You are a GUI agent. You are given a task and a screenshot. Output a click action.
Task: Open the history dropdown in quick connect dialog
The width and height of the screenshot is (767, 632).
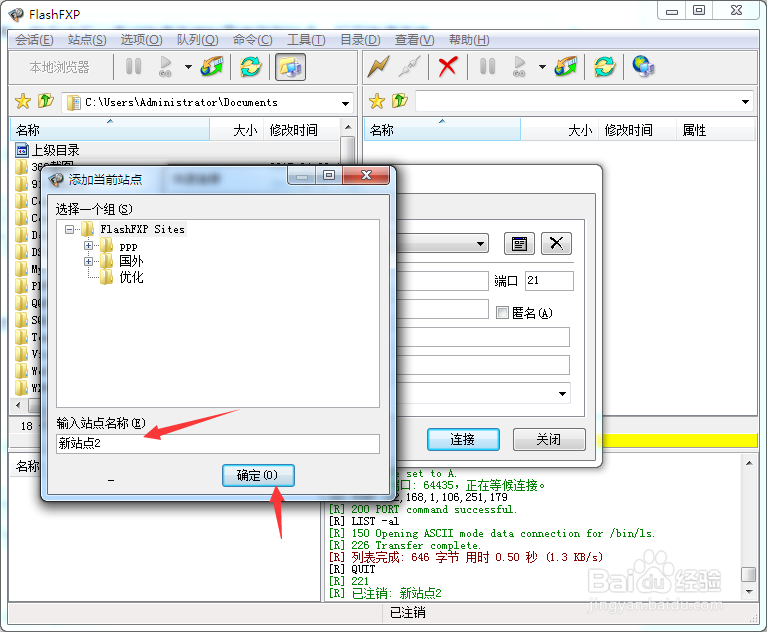(x=480, y=244)
